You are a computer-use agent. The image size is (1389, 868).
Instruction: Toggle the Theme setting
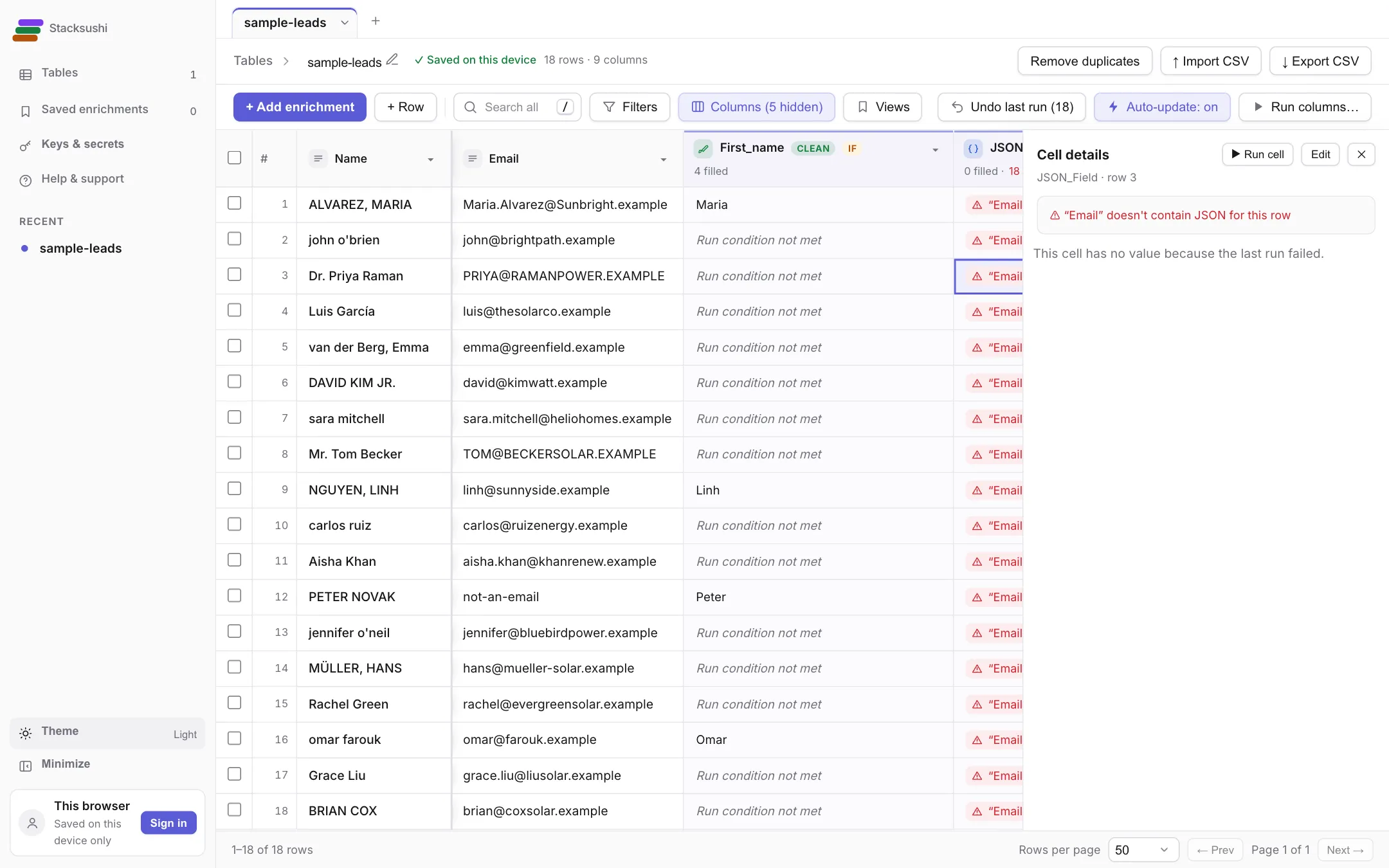coord(107,733)
